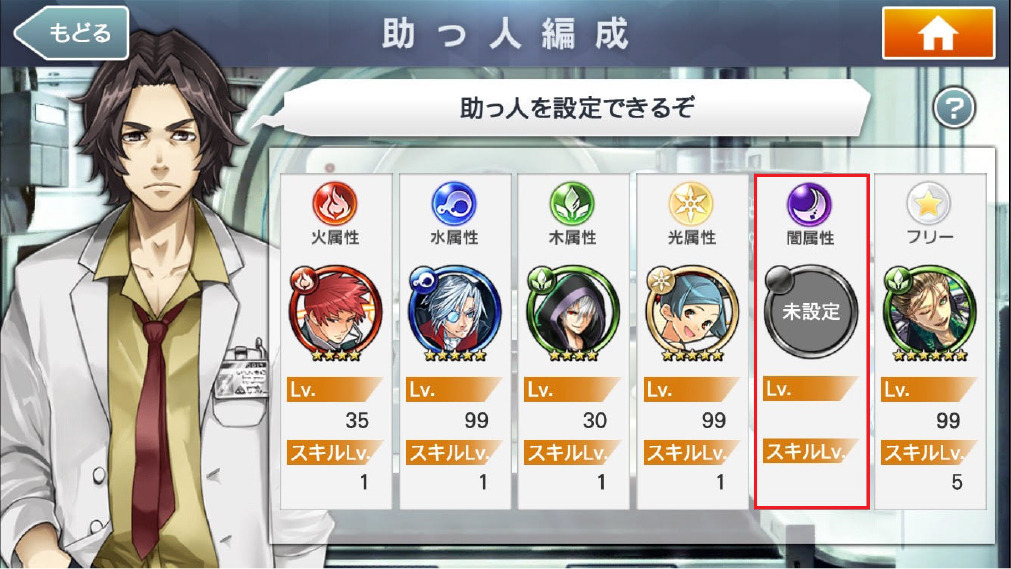Select the light attribute 光属性 sun icon
The height and width of the screenshot is (569, 1011).
point(691,203)
